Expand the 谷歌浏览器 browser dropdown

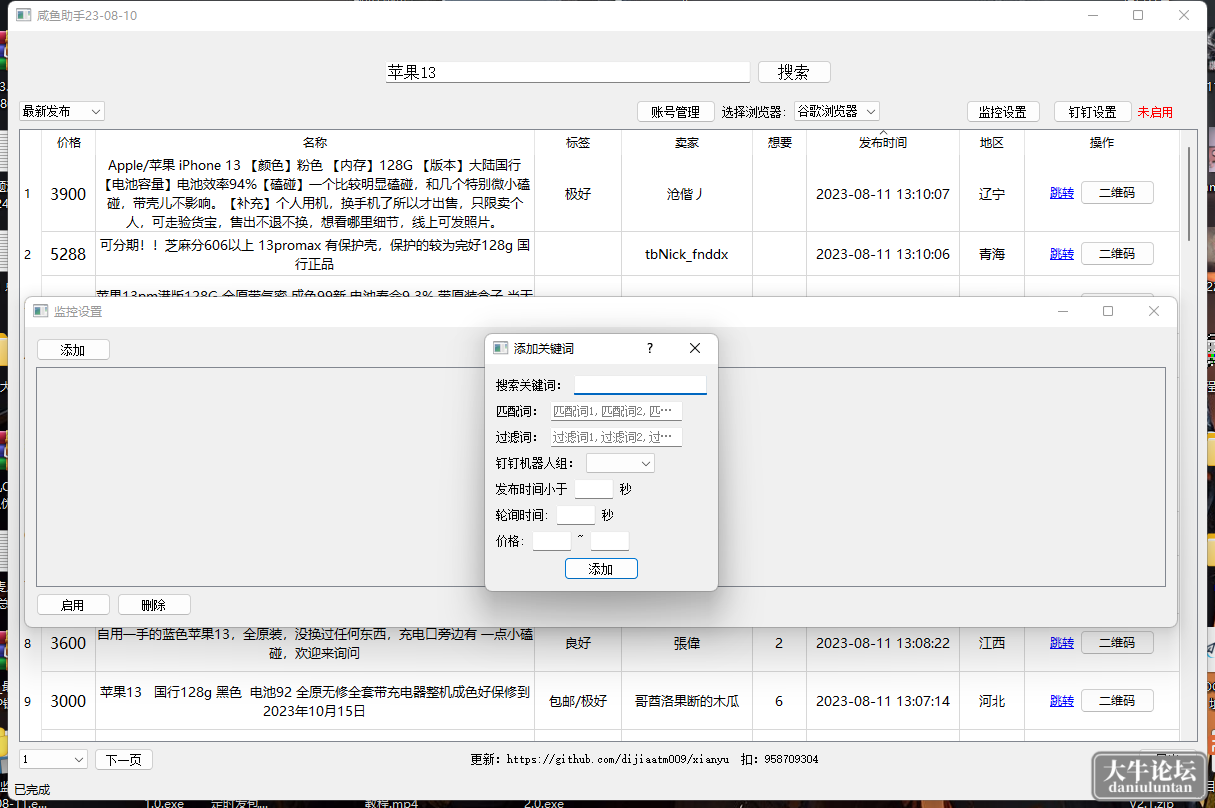tap(837, 111)
